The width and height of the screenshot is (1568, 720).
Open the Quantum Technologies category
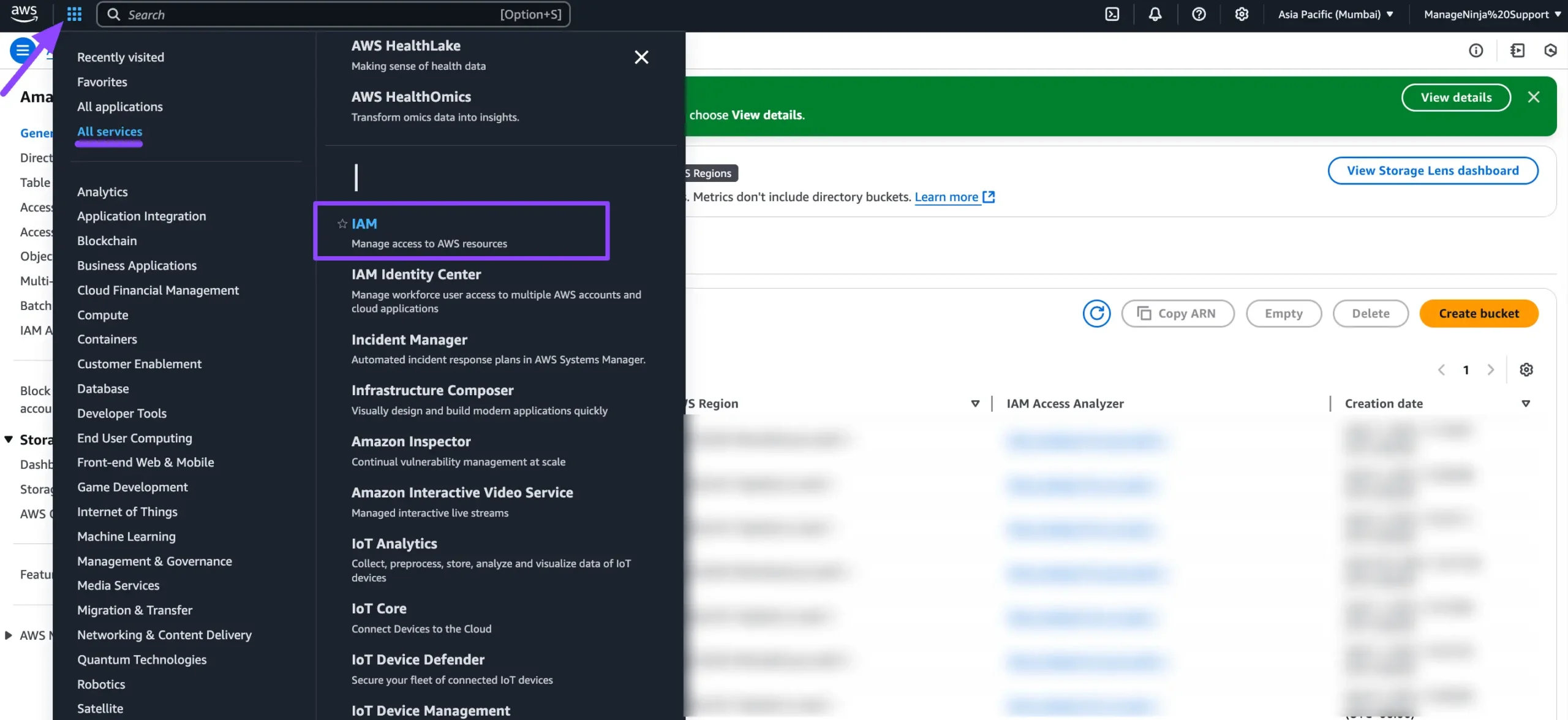(x=141, y=659)
